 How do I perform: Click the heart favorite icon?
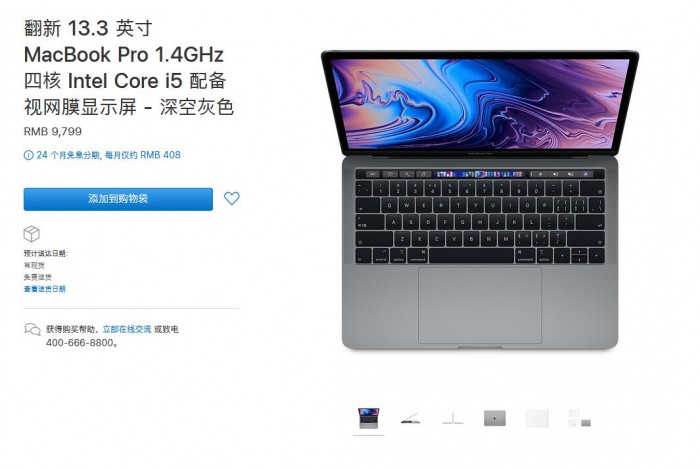[232, 198]
